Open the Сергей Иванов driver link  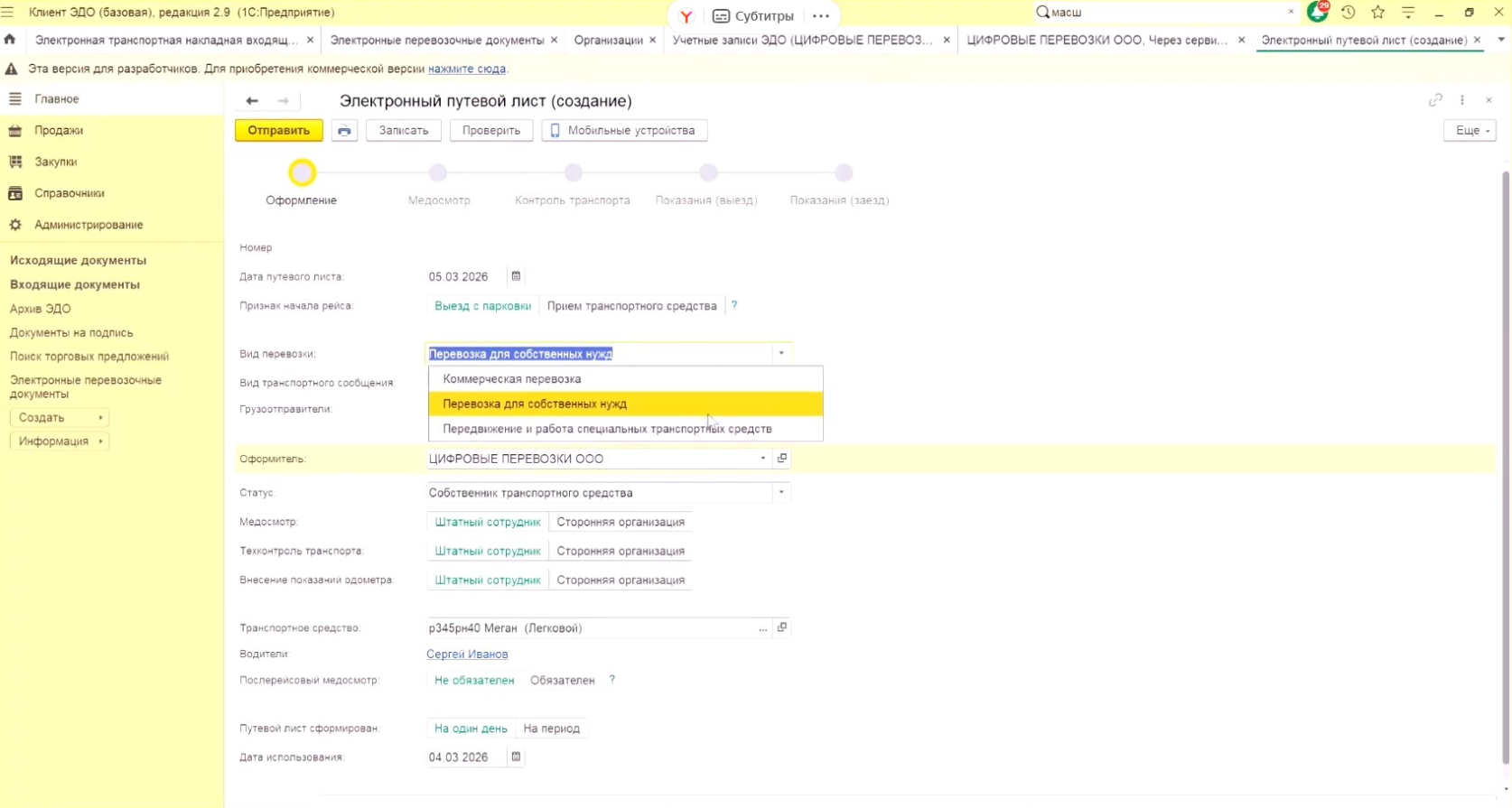tap(467, 655)
